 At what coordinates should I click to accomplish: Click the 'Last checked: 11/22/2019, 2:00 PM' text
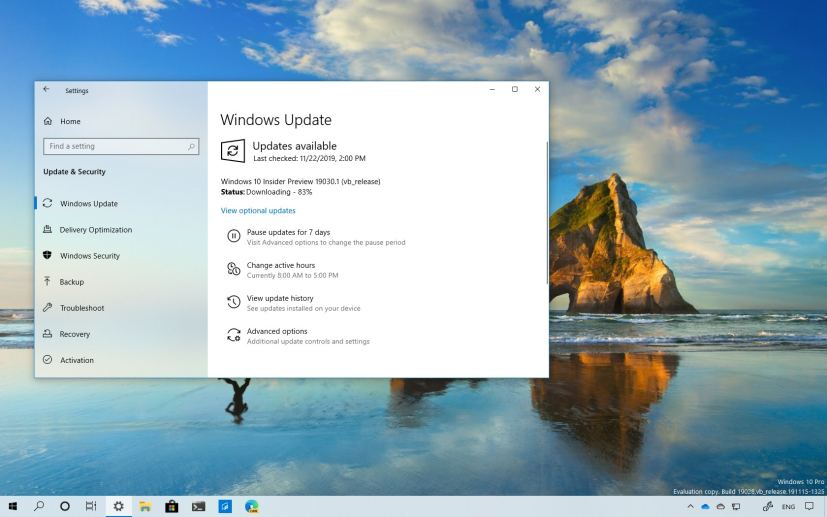(x=309, y=158)
